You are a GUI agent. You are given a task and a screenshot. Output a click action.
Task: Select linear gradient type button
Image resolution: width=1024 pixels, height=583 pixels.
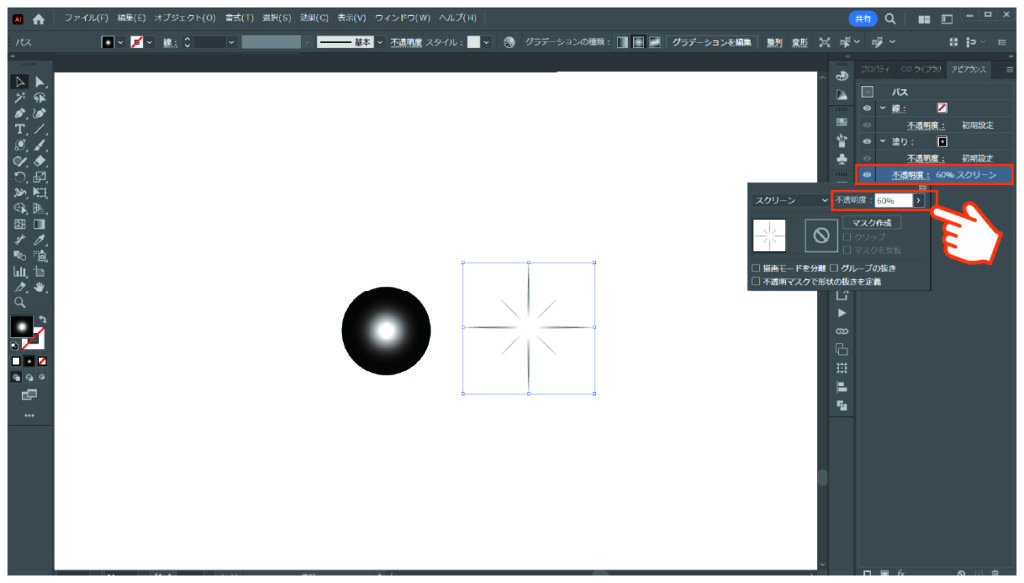622,42
